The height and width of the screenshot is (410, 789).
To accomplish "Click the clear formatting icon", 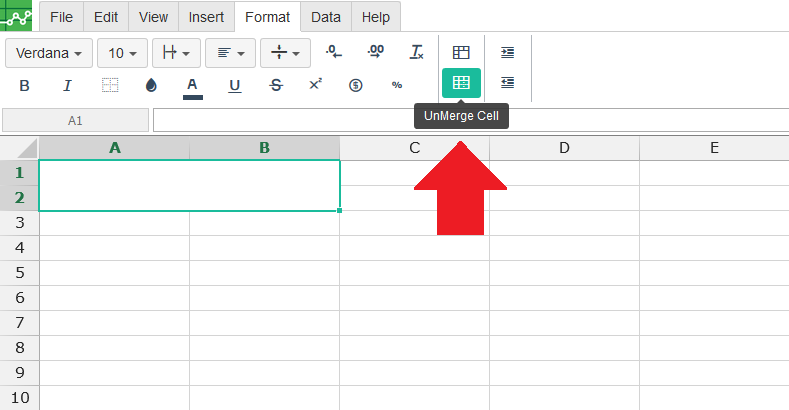I will (x=417, y=52).
